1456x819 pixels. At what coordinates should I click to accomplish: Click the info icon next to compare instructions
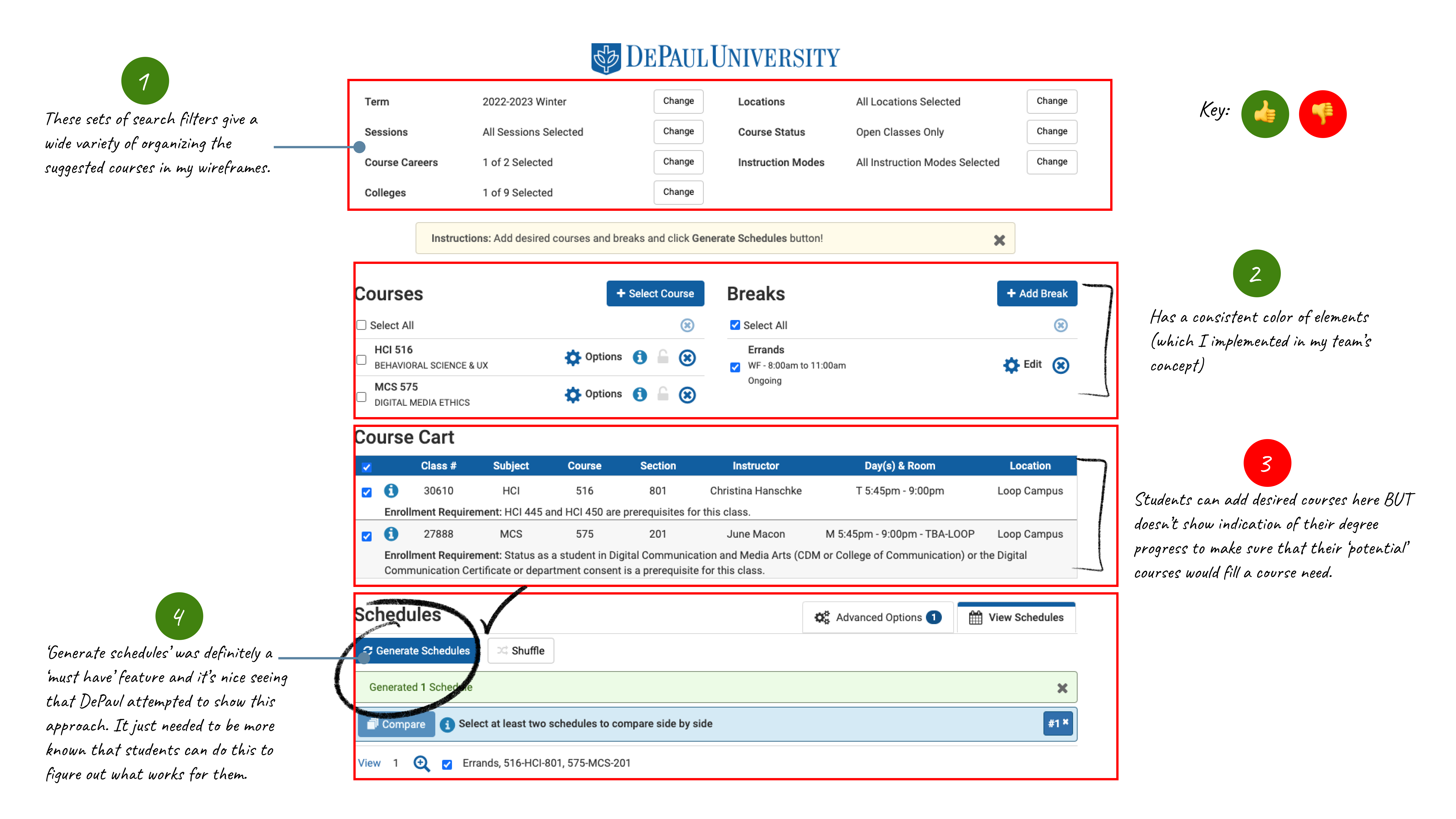tap(447, 725)
